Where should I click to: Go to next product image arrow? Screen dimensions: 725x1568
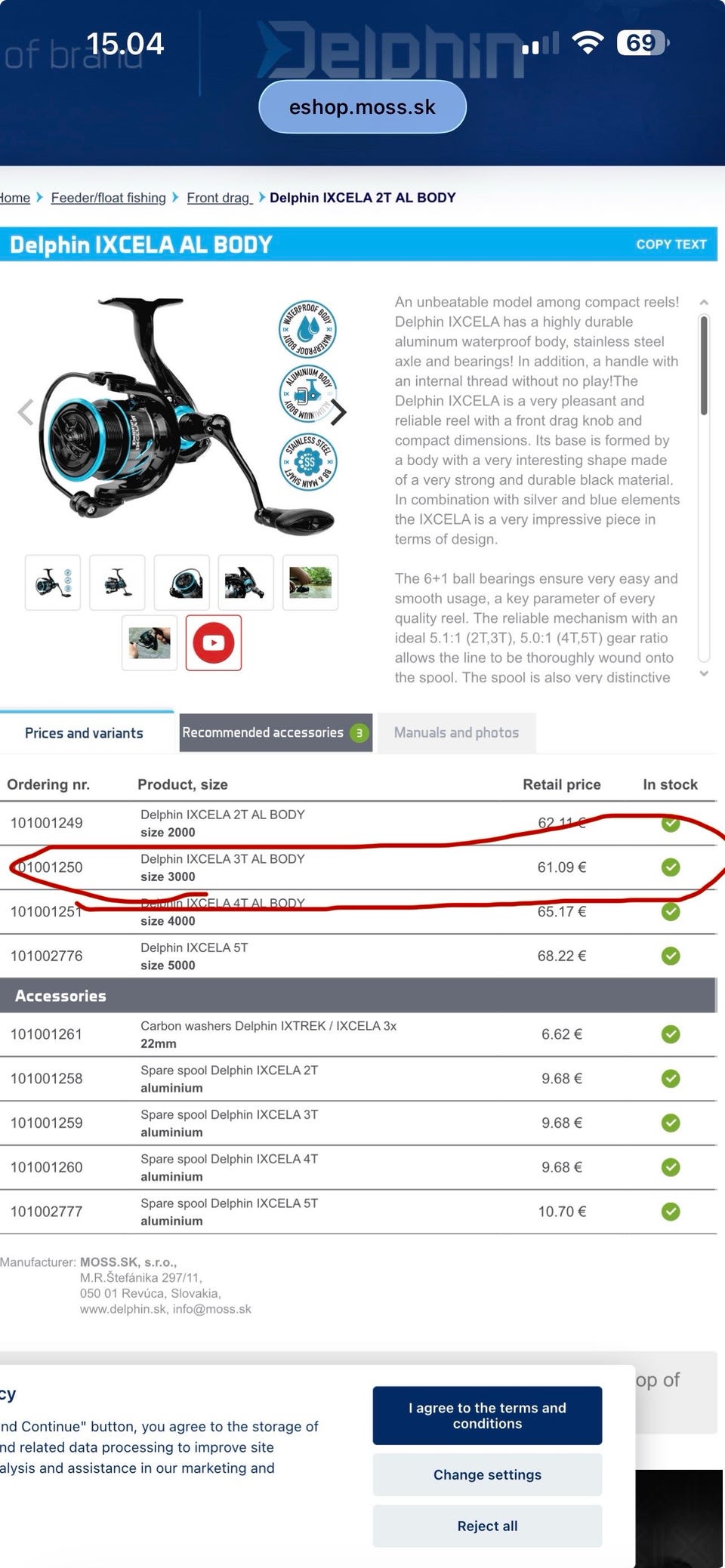pos(339,412)
